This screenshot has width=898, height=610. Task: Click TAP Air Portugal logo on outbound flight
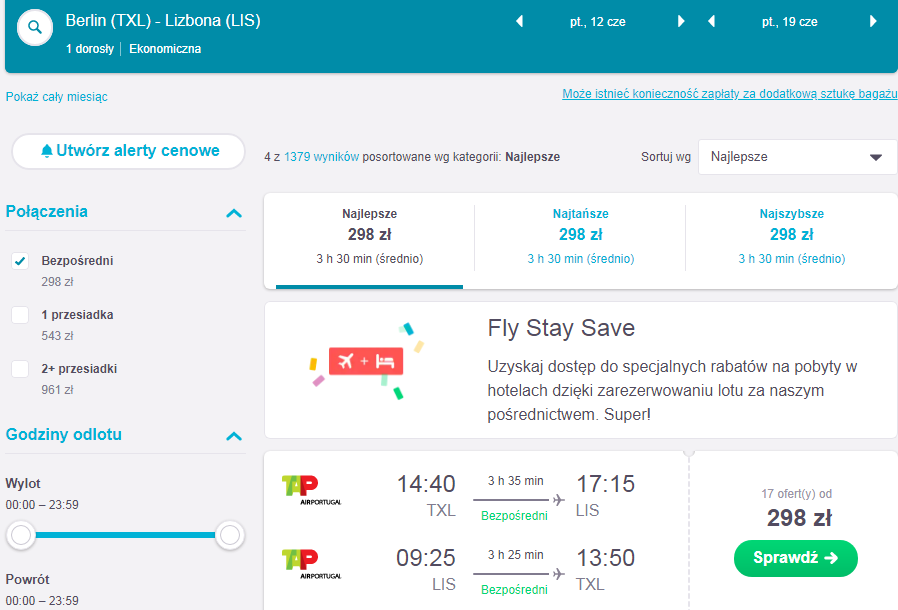[311, 490]
